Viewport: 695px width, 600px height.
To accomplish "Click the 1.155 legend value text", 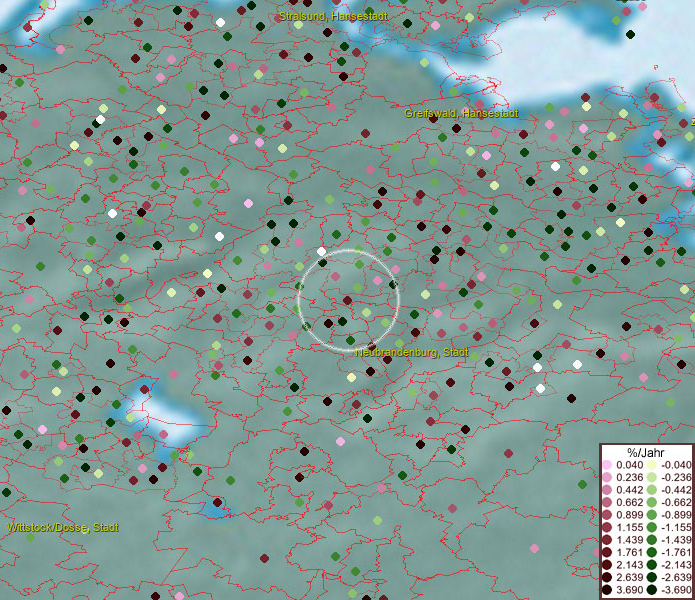I will 629,527.
